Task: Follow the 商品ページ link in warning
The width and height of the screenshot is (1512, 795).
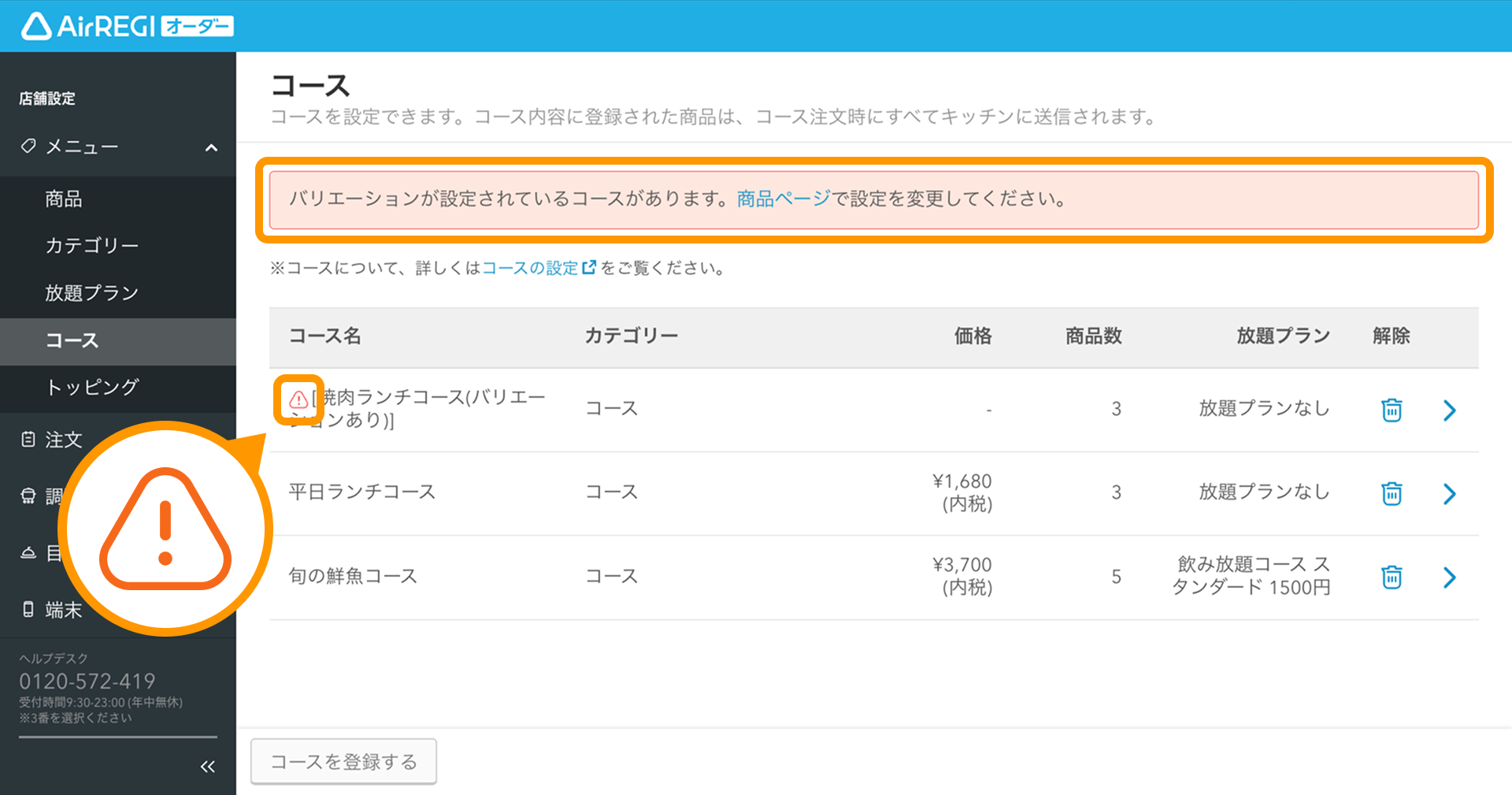Action: coord(784,199)
